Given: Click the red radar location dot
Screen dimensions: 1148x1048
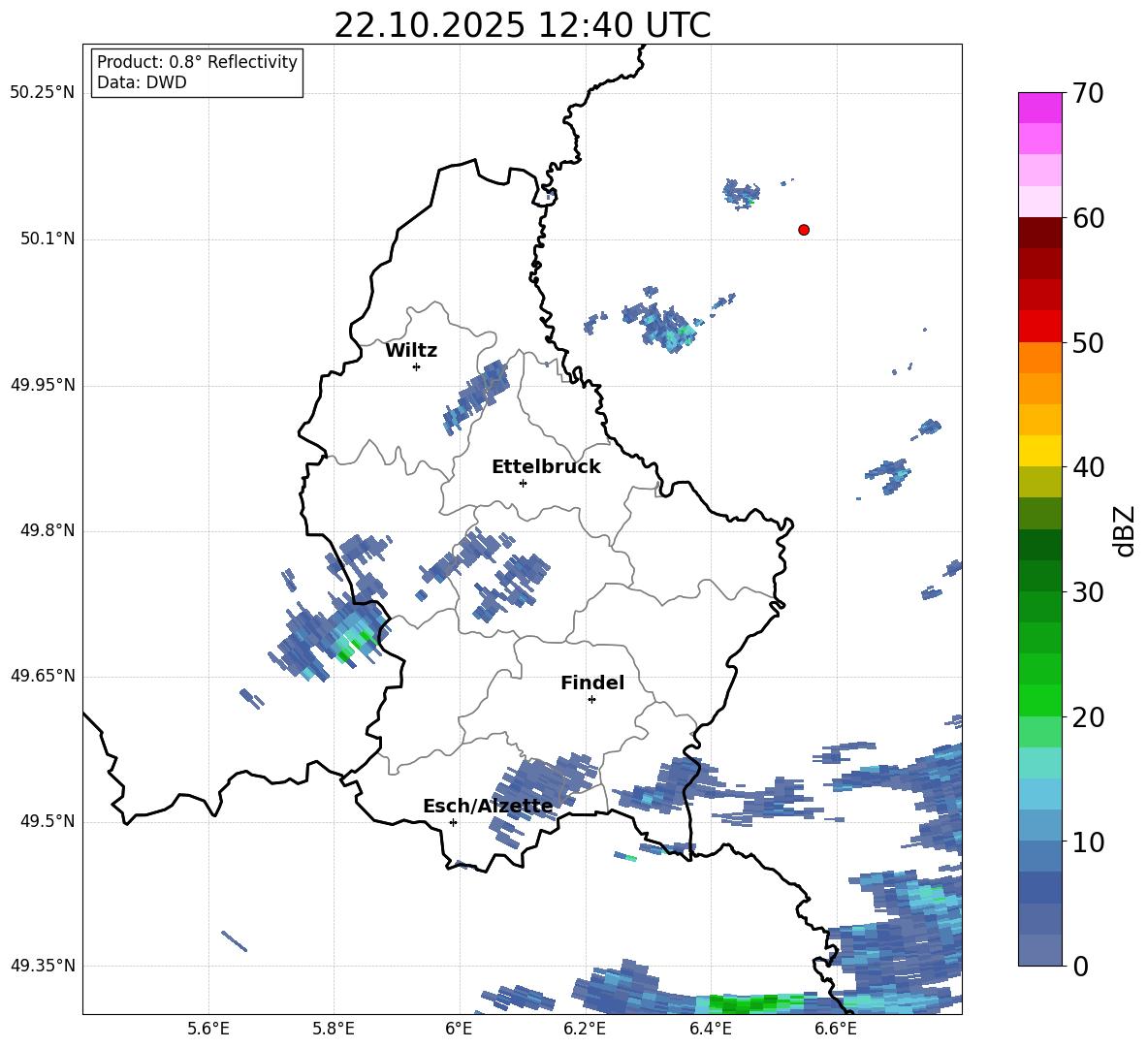Looking at the screenshot, I should coord(804,230).
